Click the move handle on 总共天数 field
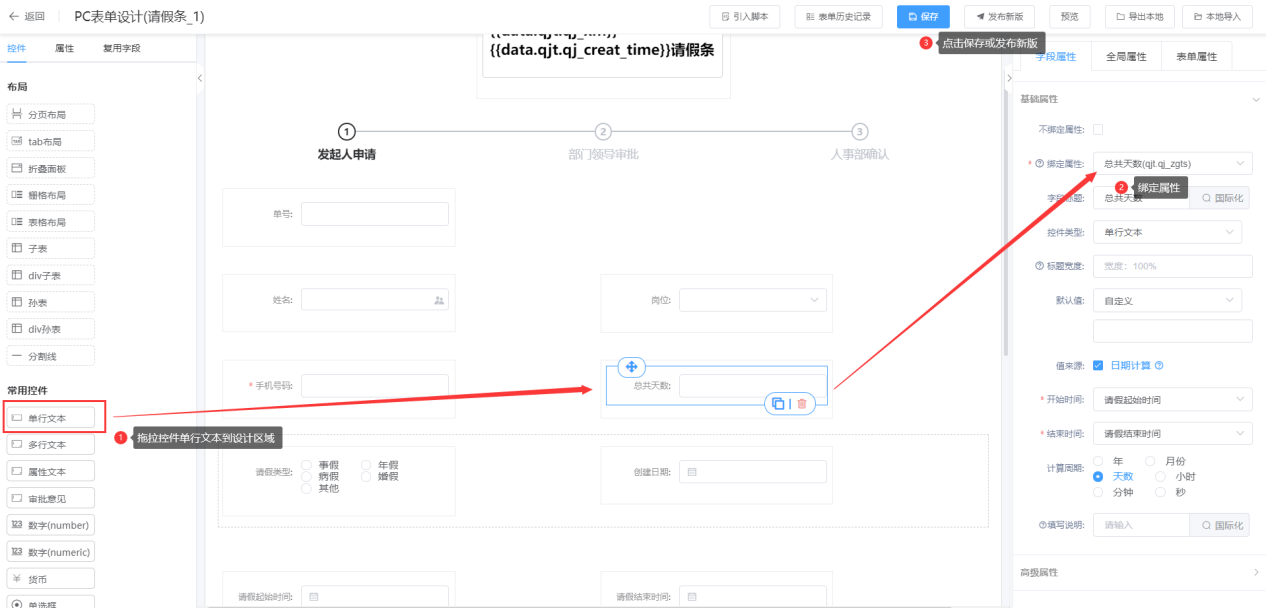Screen dimensions: 1266x608 point(632,367)
